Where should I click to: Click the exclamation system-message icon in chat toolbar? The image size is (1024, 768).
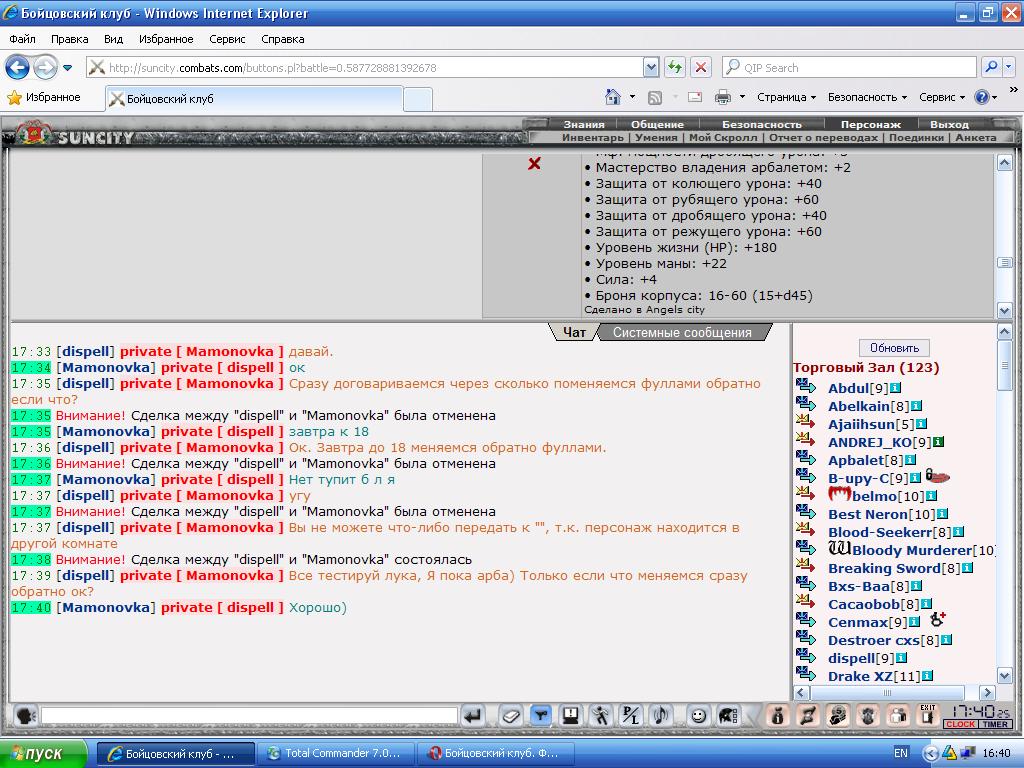[x=571, y=716]
